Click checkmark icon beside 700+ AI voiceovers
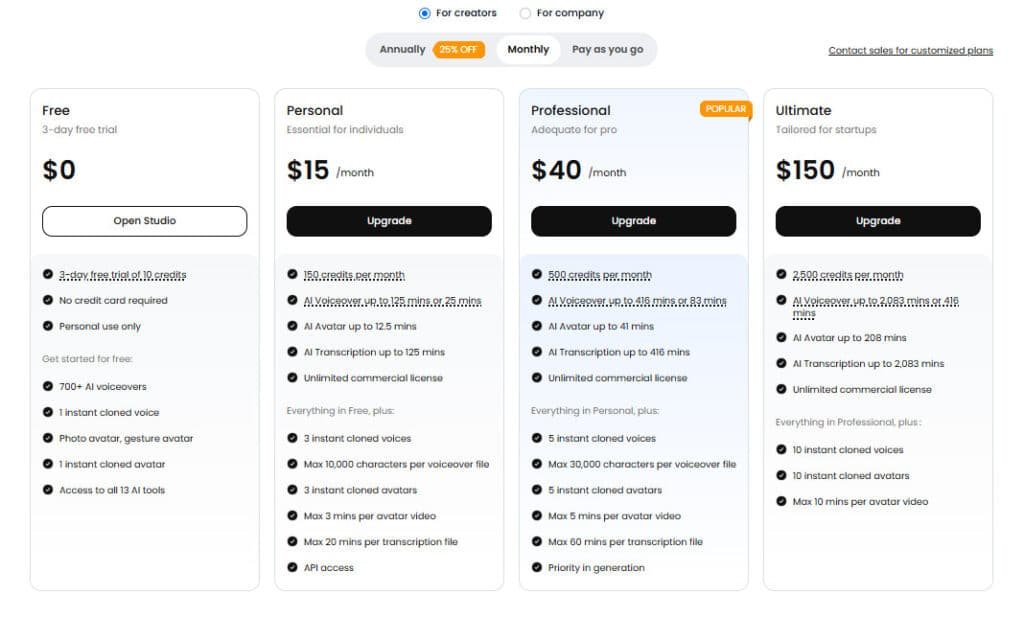This screenshot has height=617, width=1024. click(48, 386)
